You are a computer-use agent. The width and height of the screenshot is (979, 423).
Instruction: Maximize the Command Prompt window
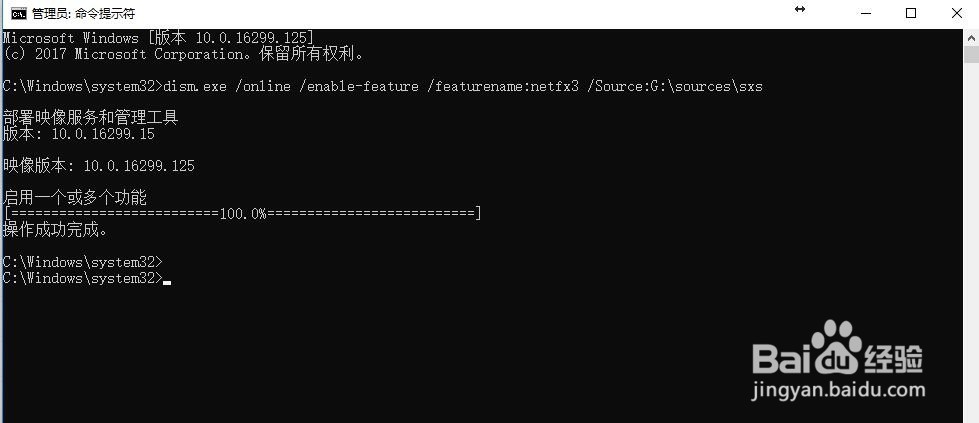click(x=911, y=13)
